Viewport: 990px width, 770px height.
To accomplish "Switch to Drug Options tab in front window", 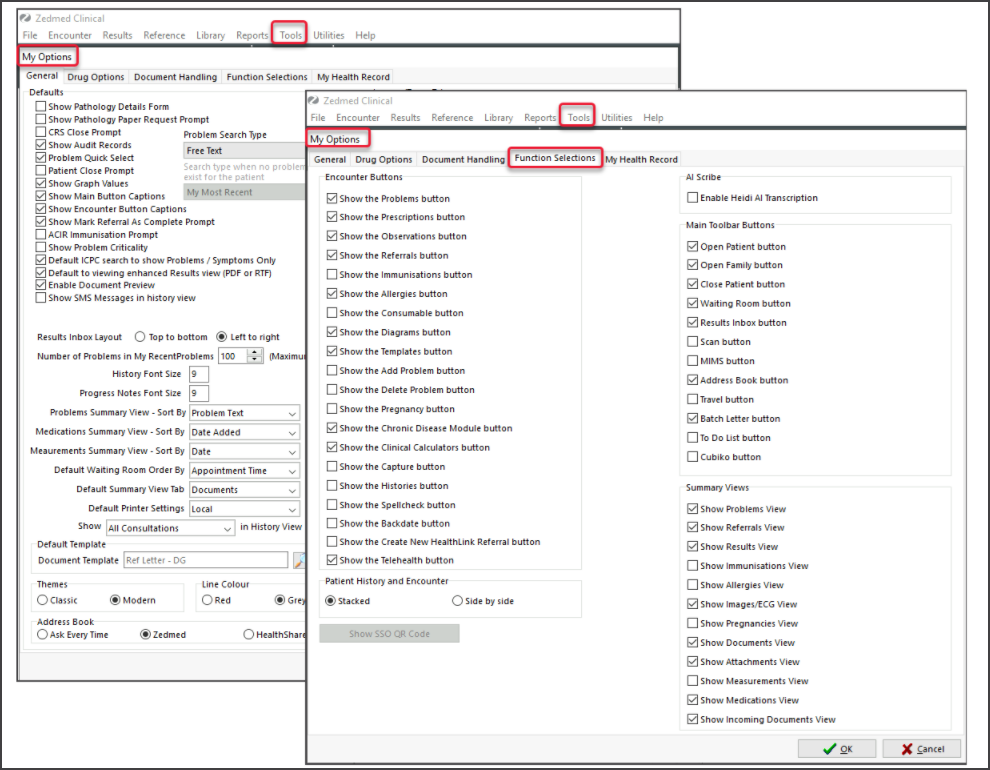I will point(383,160).
